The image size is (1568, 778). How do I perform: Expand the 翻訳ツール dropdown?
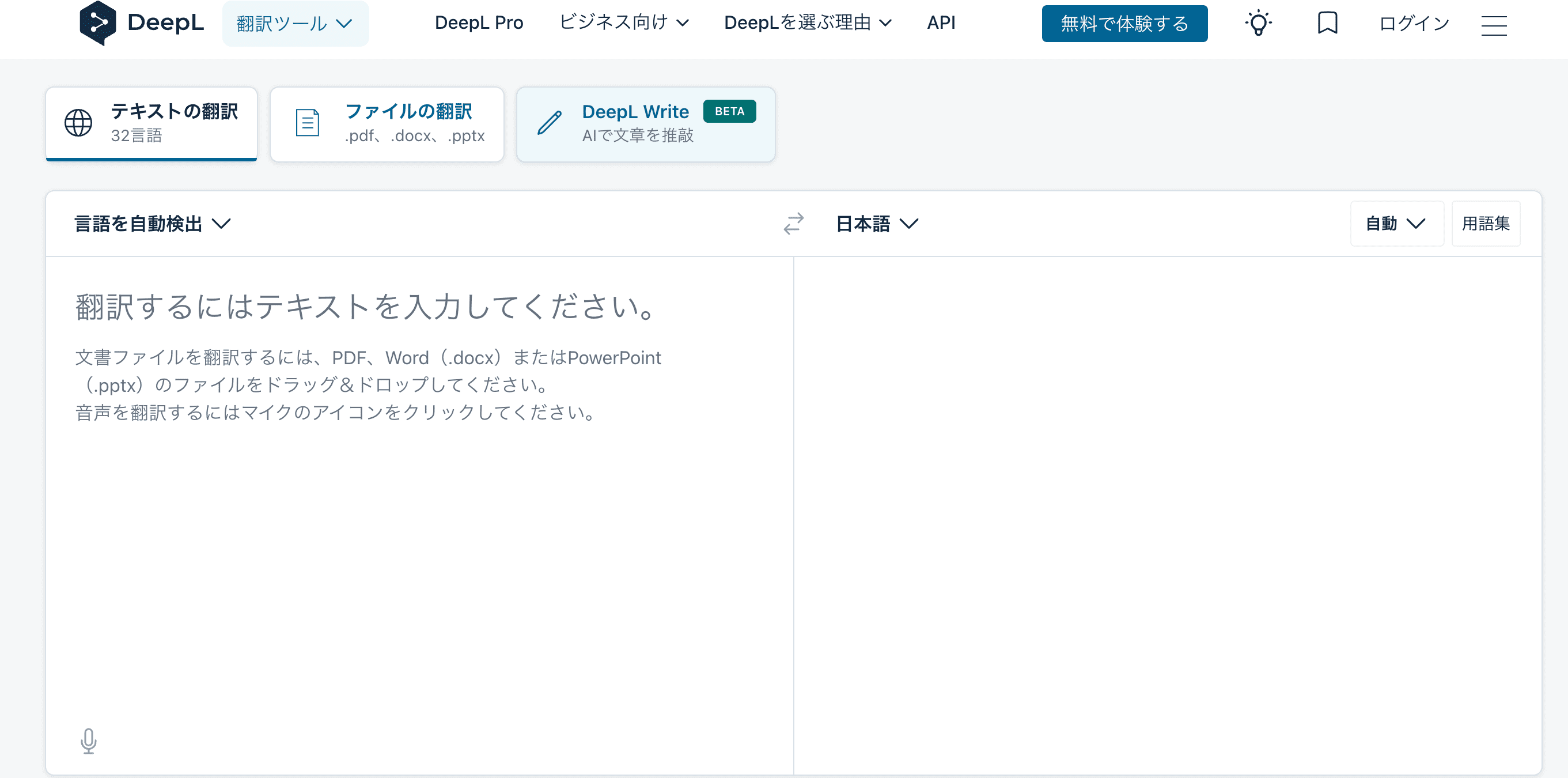[x=294, y=24]
